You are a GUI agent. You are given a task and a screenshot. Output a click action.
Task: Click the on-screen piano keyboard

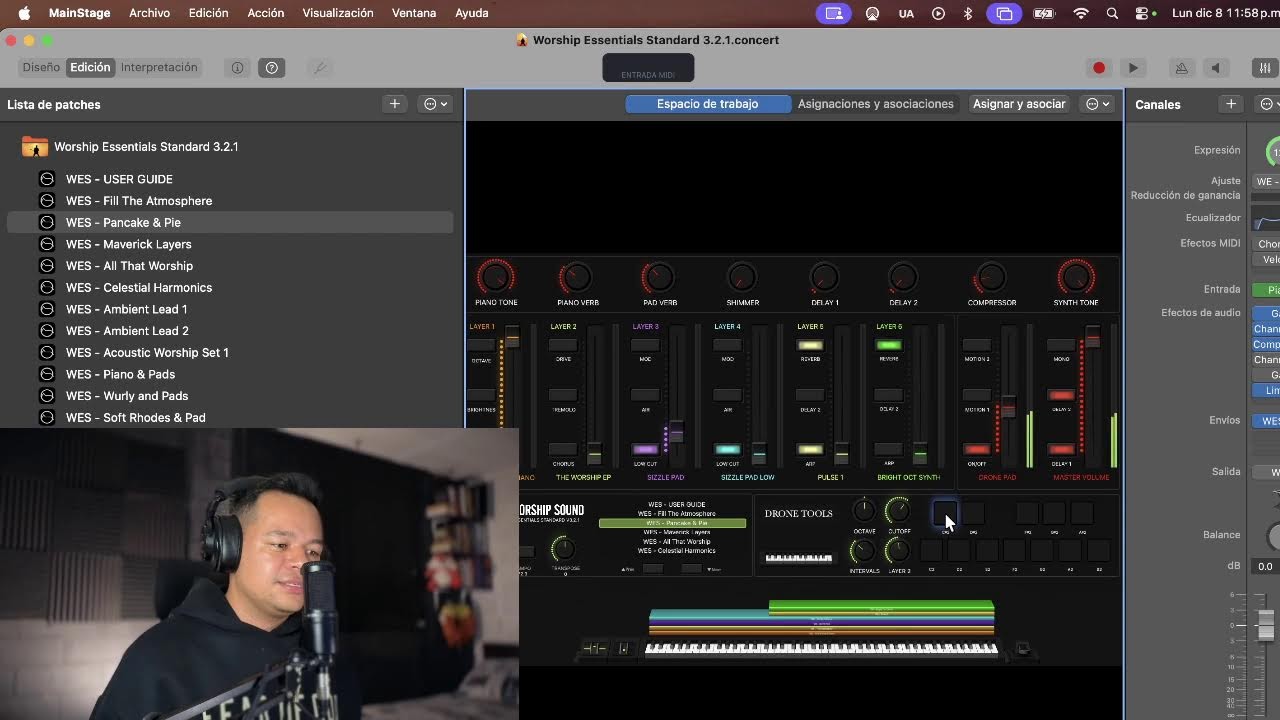[821, 649]
